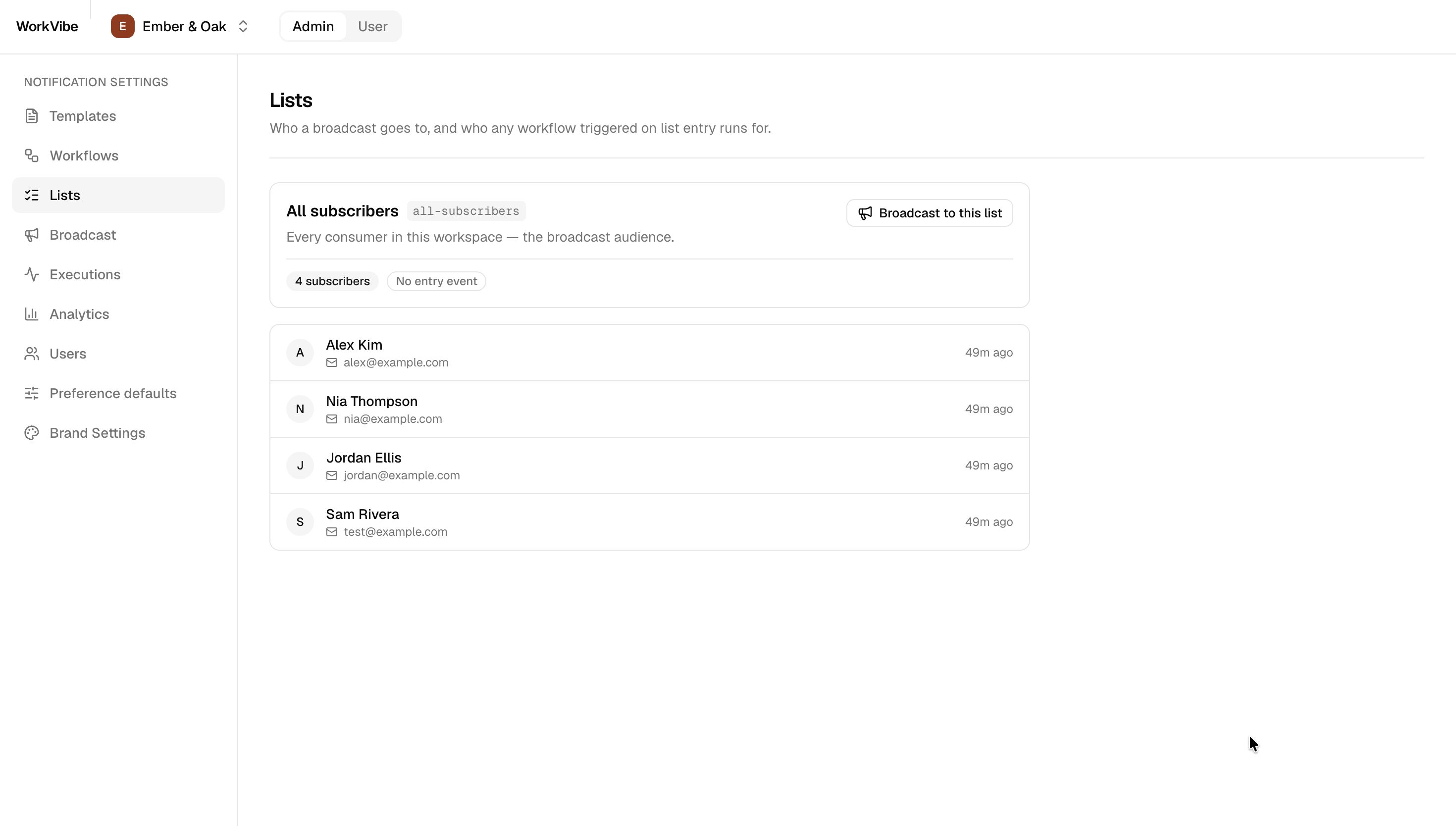This screenshot has width=1456, height=826.
Task: Click 49m ago in Nia Thompson row
Action: coord(988,409)
